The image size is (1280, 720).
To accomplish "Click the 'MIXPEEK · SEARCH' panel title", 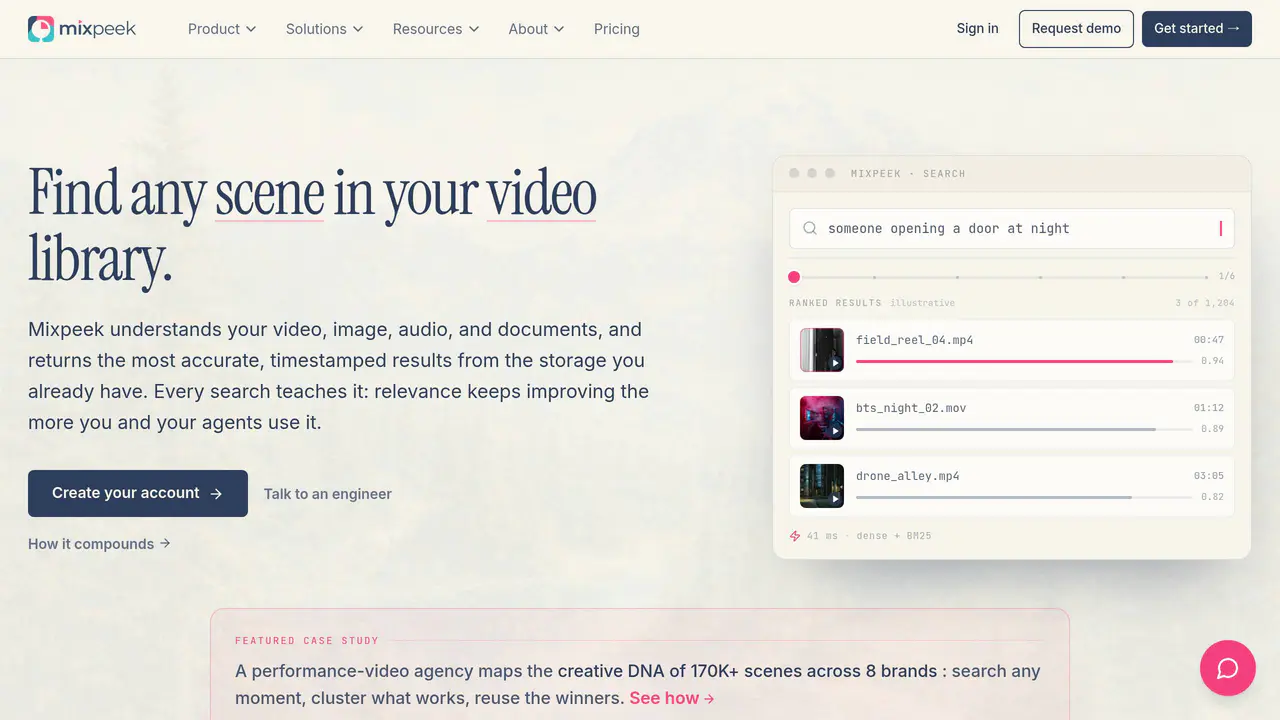I will pyautogui.click(x=908, y=174).
